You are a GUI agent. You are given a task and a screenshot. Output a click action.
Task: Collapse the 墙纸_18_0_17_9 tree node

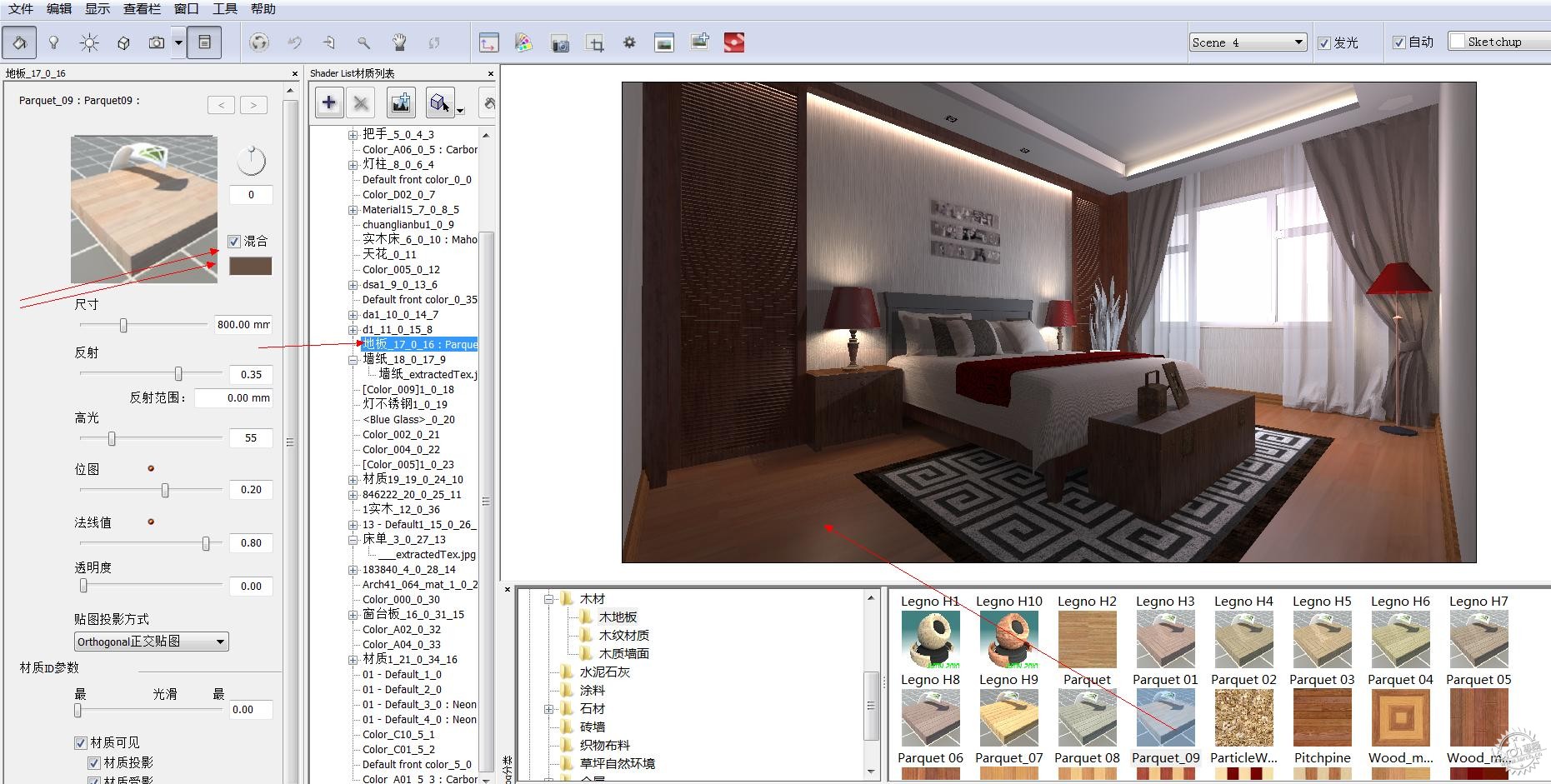tap(353, 360)
